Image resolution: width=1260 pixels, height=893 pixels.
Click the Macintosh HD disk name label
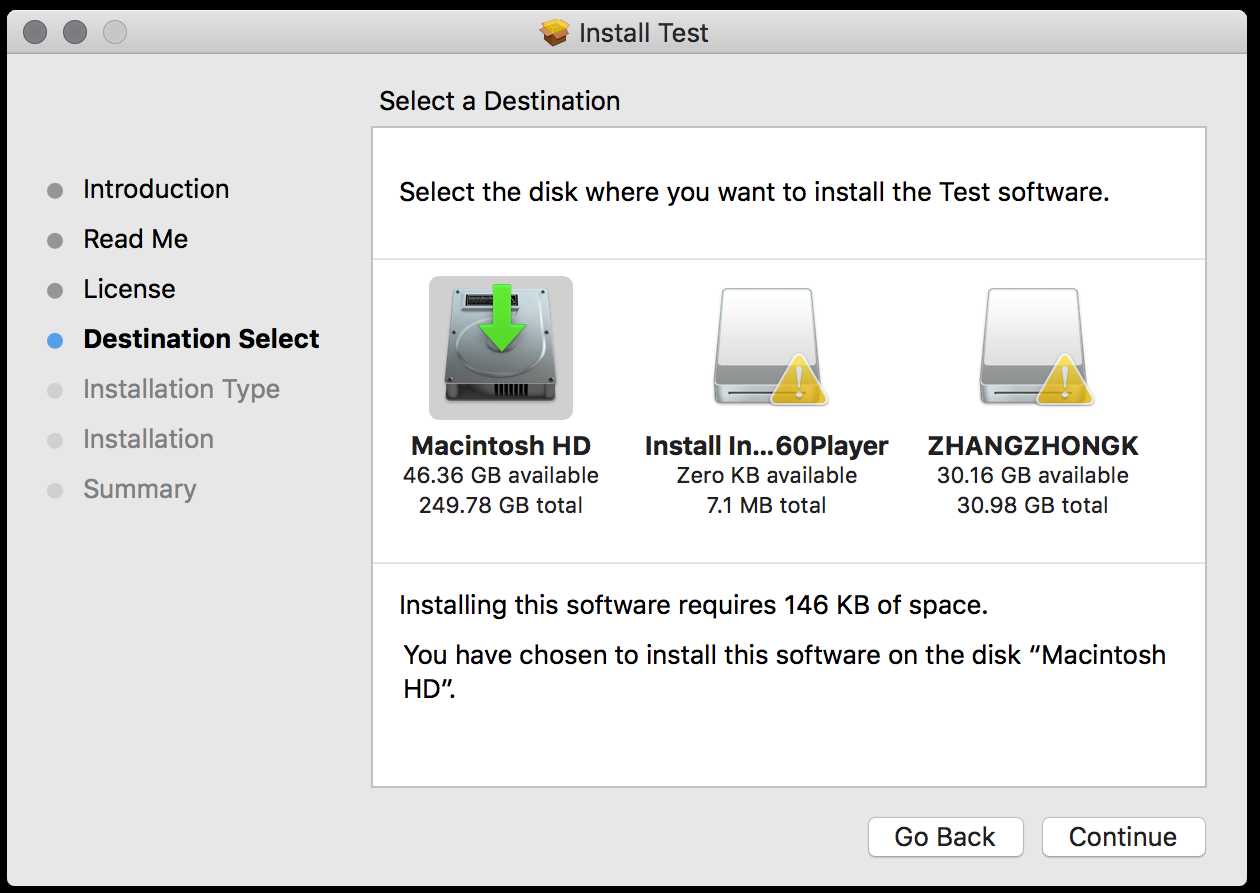click(x=501, y=446)
